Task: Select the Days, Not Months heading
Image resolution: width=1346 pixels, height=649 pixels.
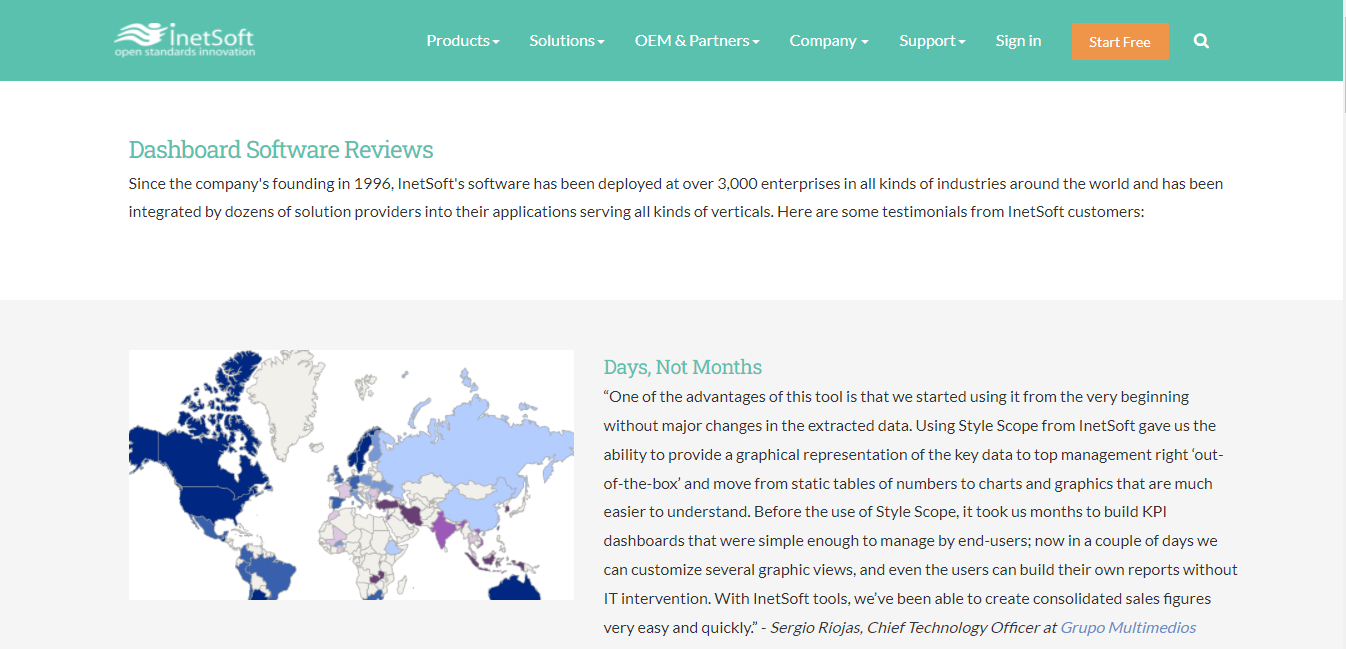Action: [x=683, y=367]
